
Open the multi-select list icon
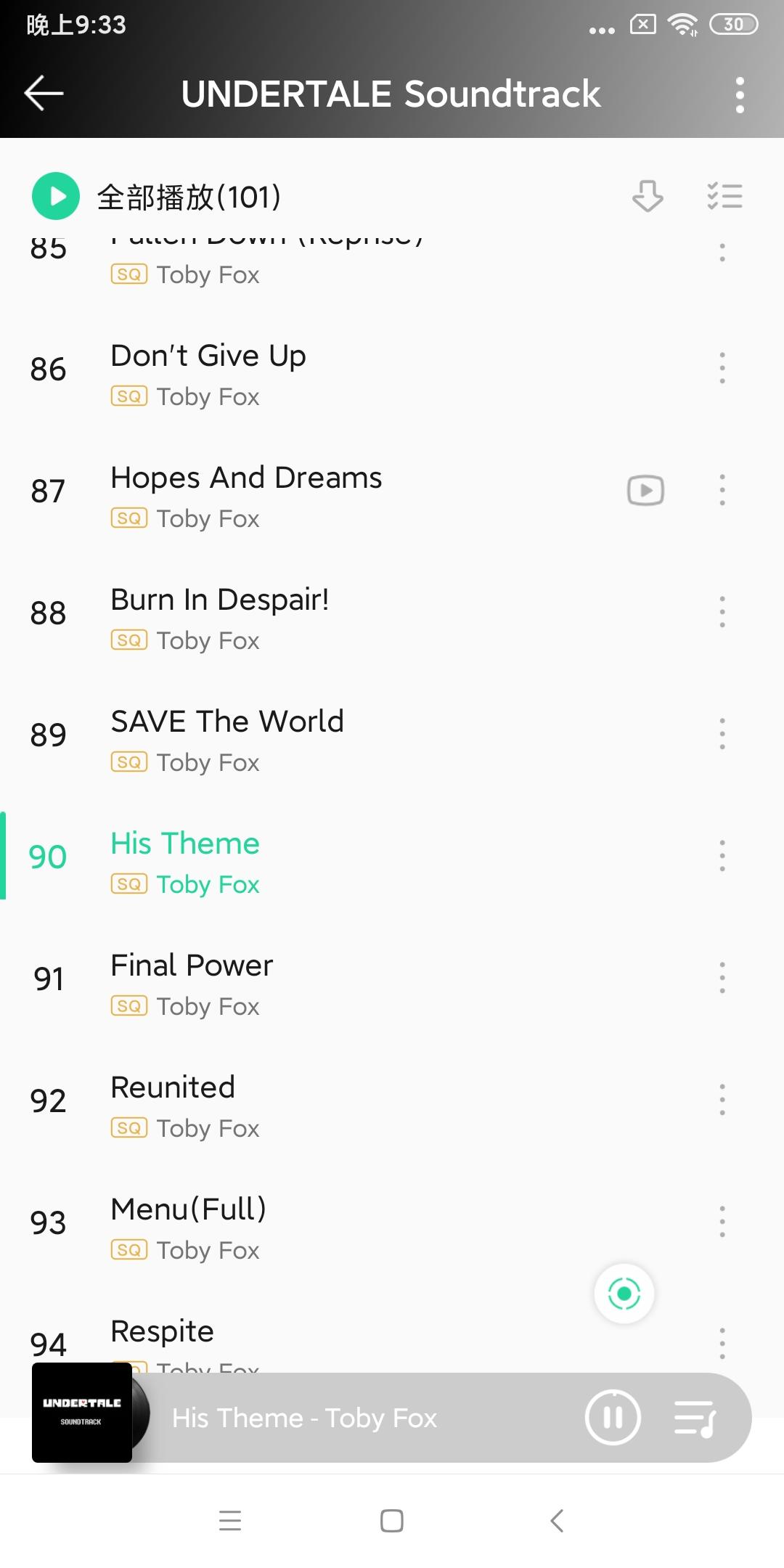click(724, 196)
